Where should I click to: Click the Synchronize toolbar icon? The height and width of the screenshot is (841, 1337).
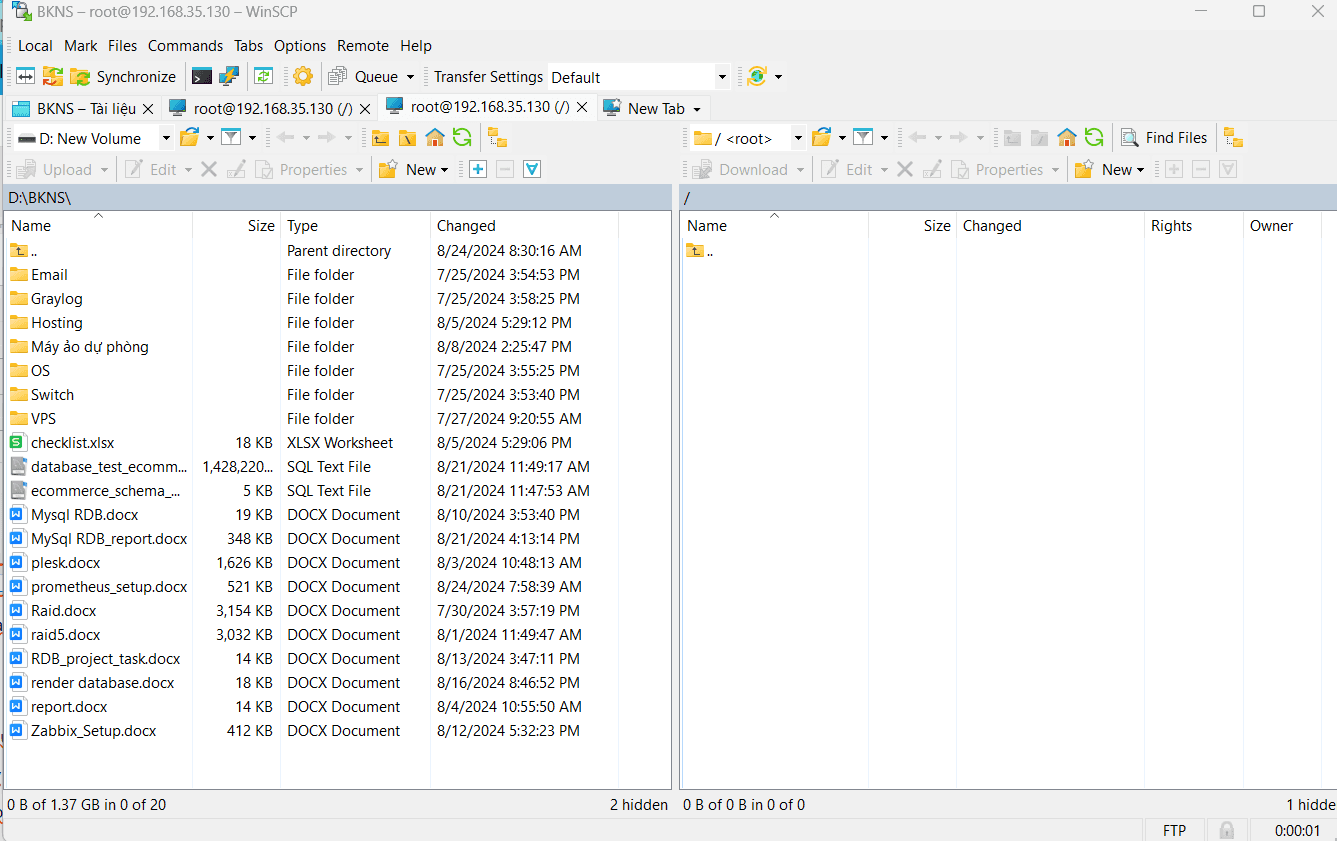[x=123, y=76]
